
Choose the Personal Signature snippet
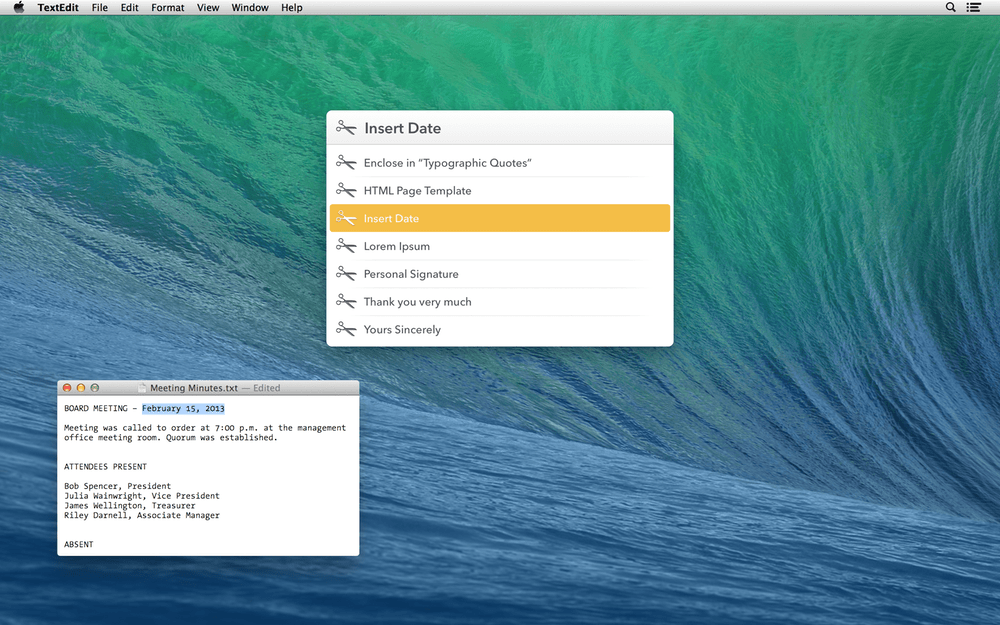pos(500,274)
